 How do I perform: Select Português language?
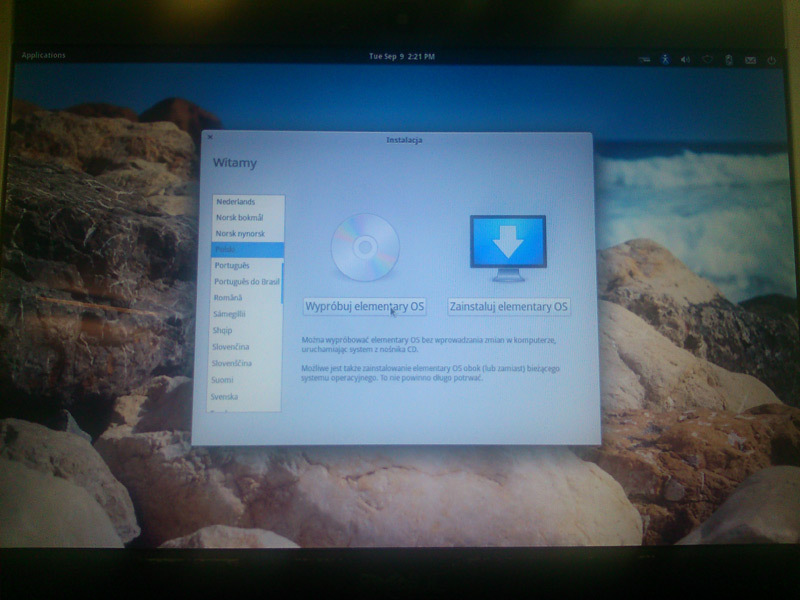(247, 265)
